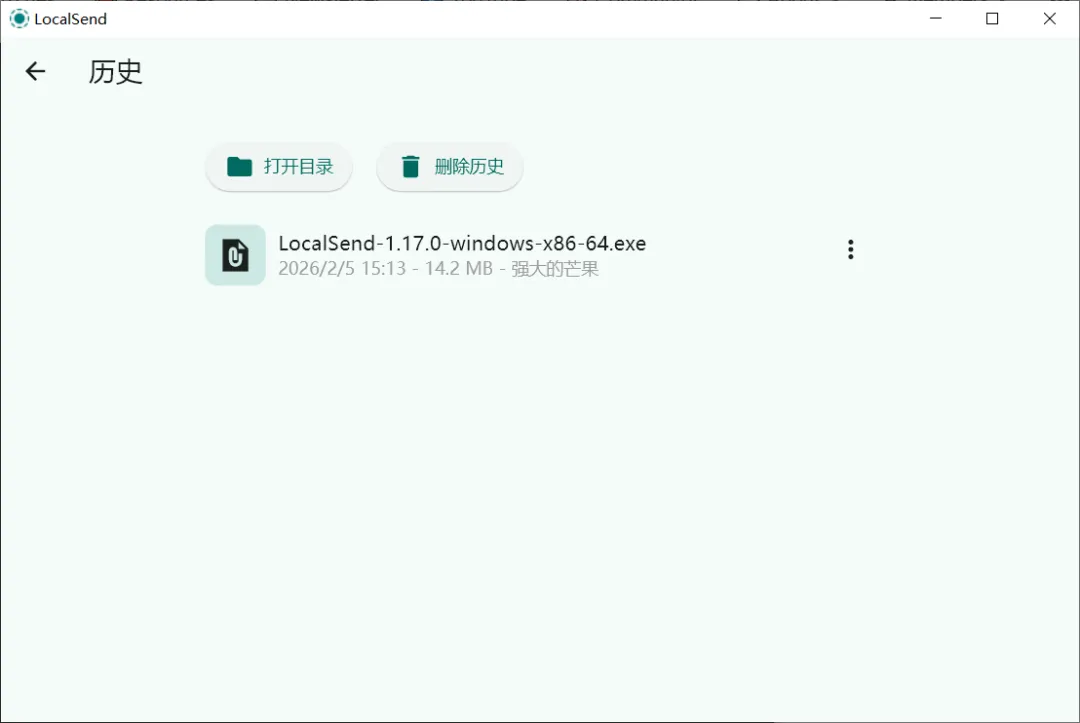Minimize the LocalSend window
This screenshot has height=723, width=1080.
935,19
